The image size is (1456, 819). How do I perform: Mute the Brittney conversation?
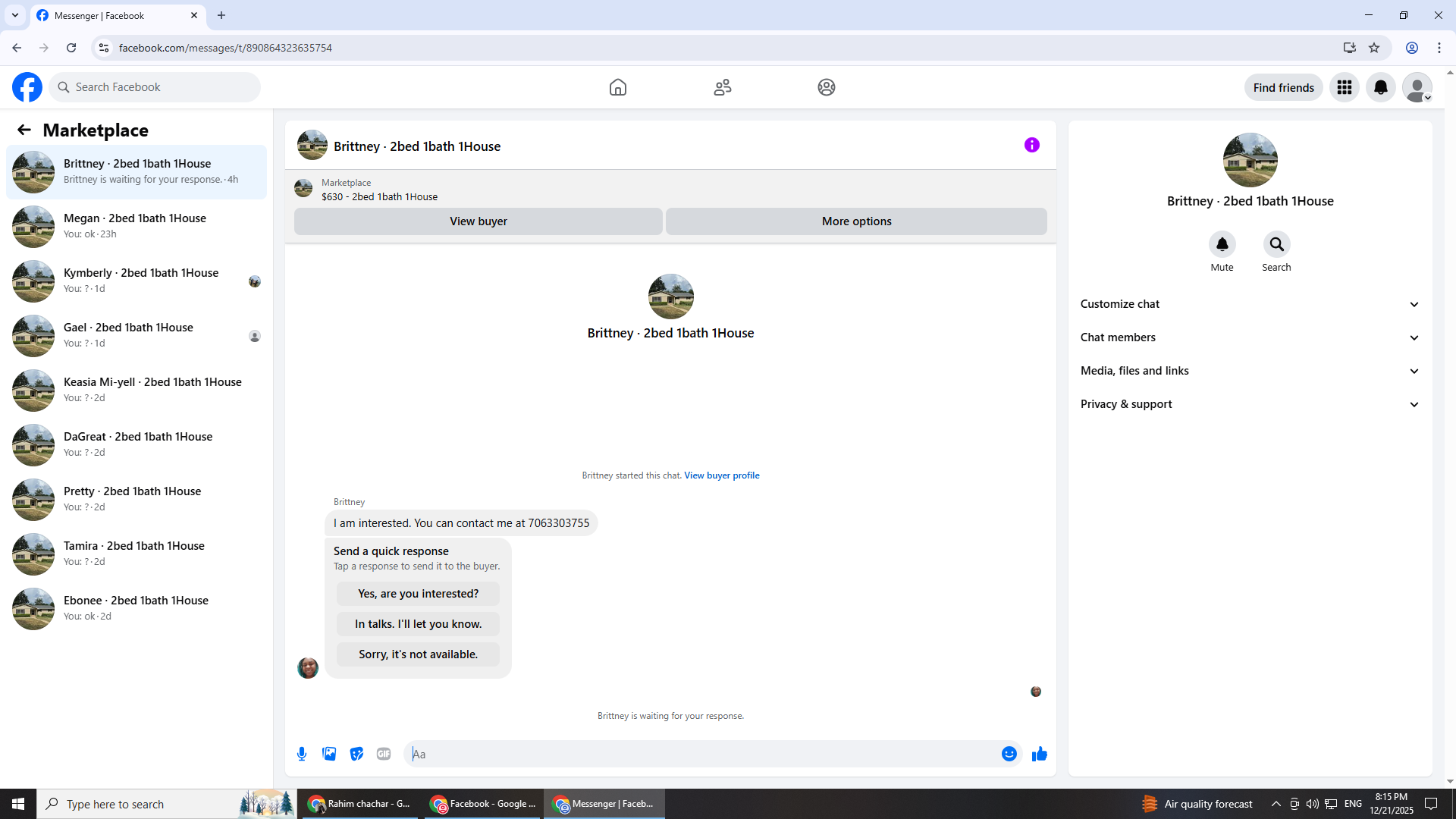tap(1222, 245)
